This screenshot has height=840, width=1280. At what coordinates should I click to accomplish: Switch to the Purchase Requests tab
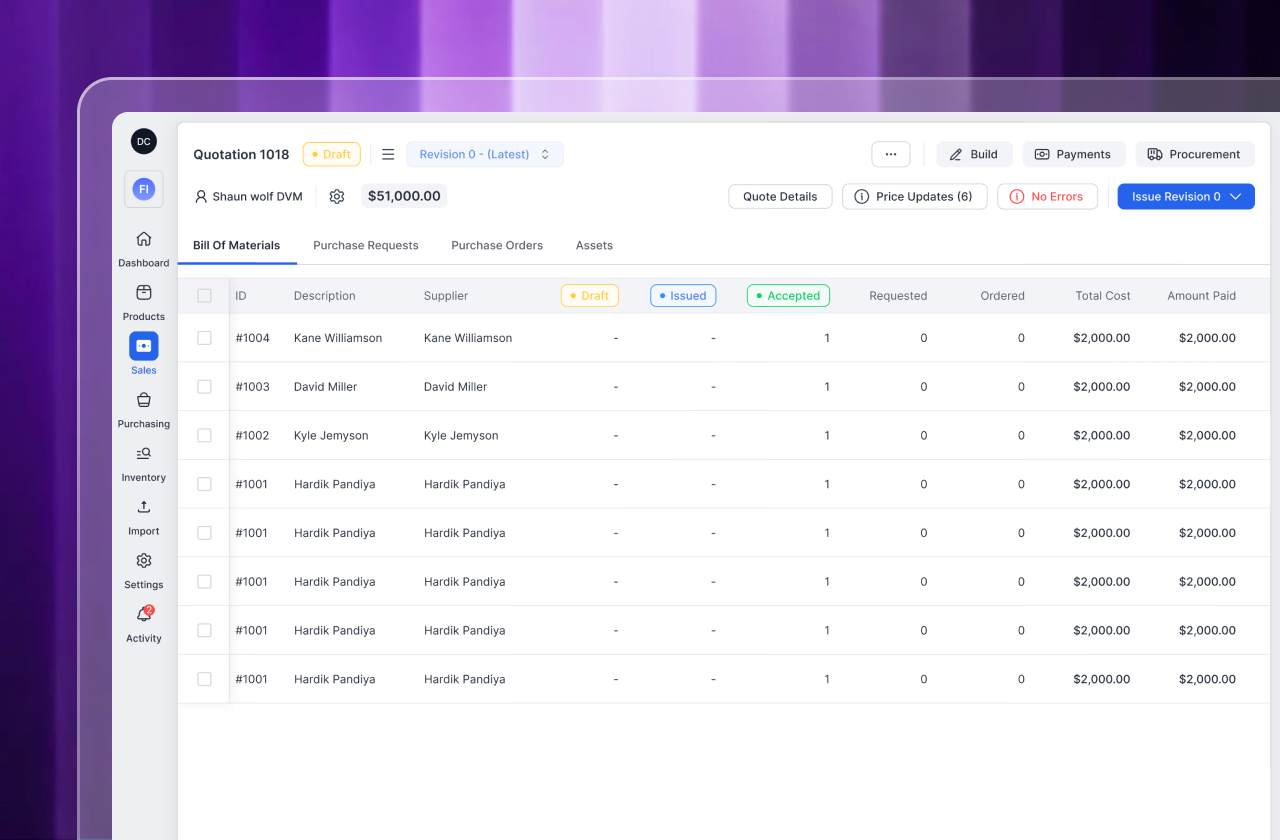(x=366, y=246)
